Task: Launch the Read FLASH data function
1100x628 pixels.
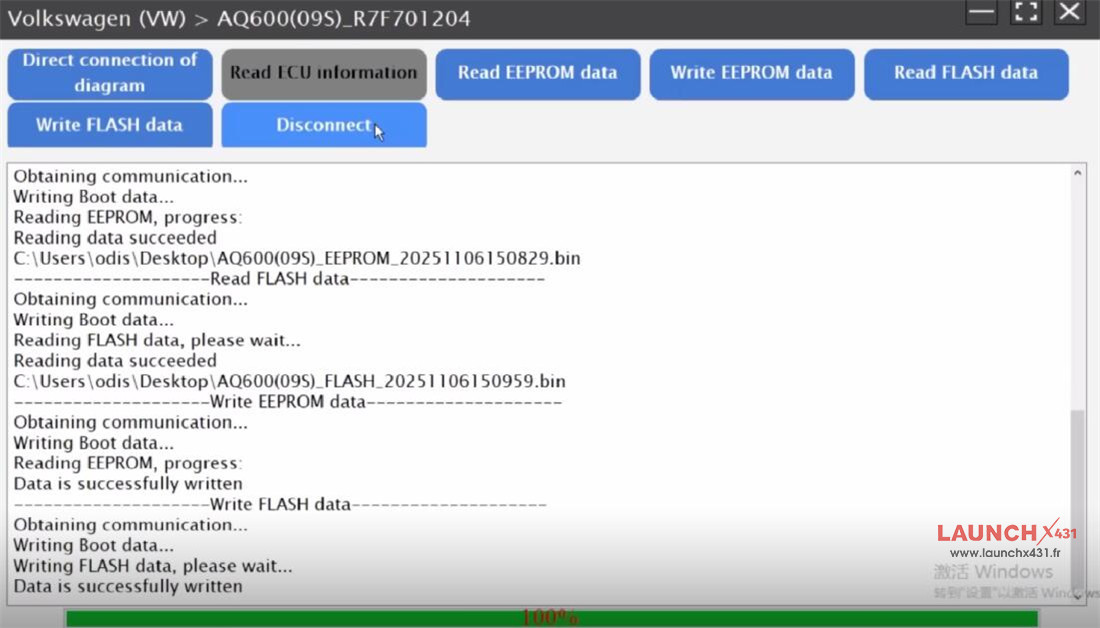Action: point(965,73)
